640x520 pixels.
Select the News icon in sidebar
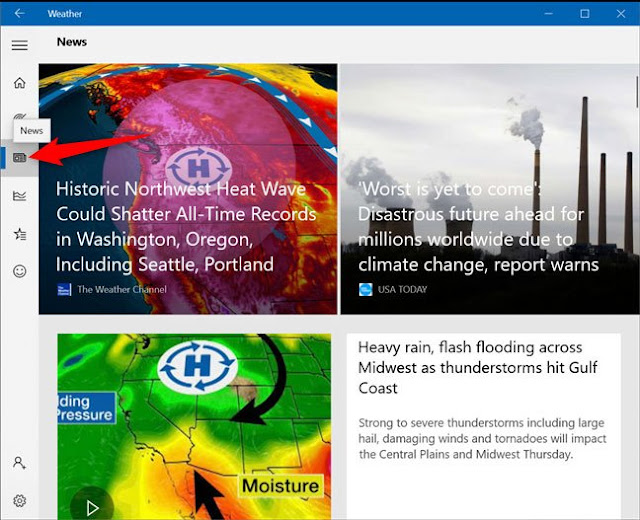tap(20, 158)
